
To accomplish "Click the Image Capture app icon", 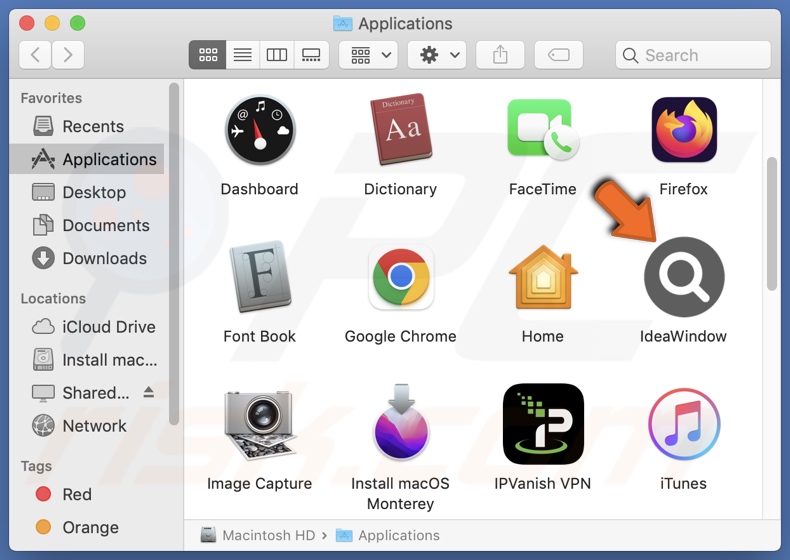I will (x=260, y=424).
